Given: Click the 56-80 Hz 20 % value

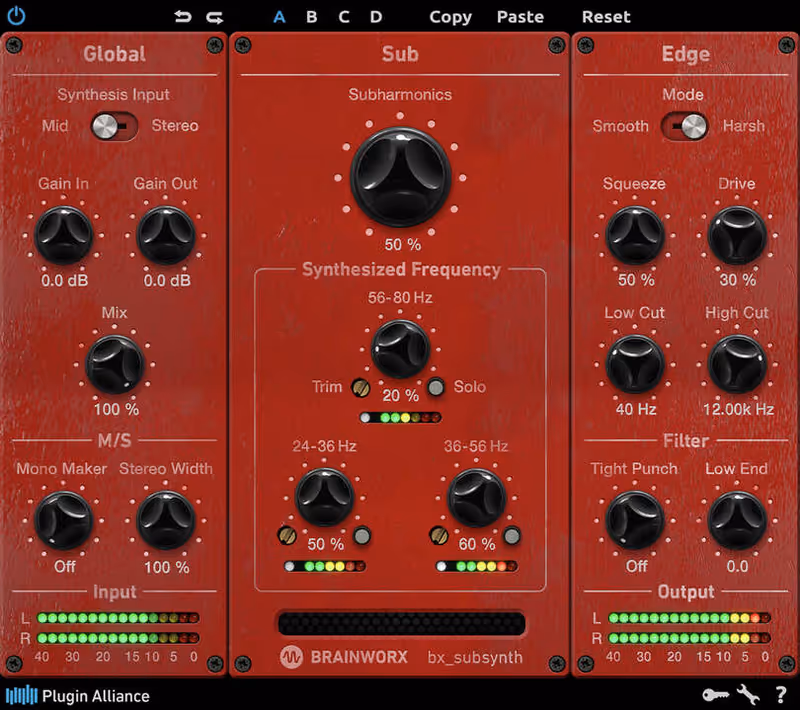Looking at the screenshot, I should (x=401, y=395).
